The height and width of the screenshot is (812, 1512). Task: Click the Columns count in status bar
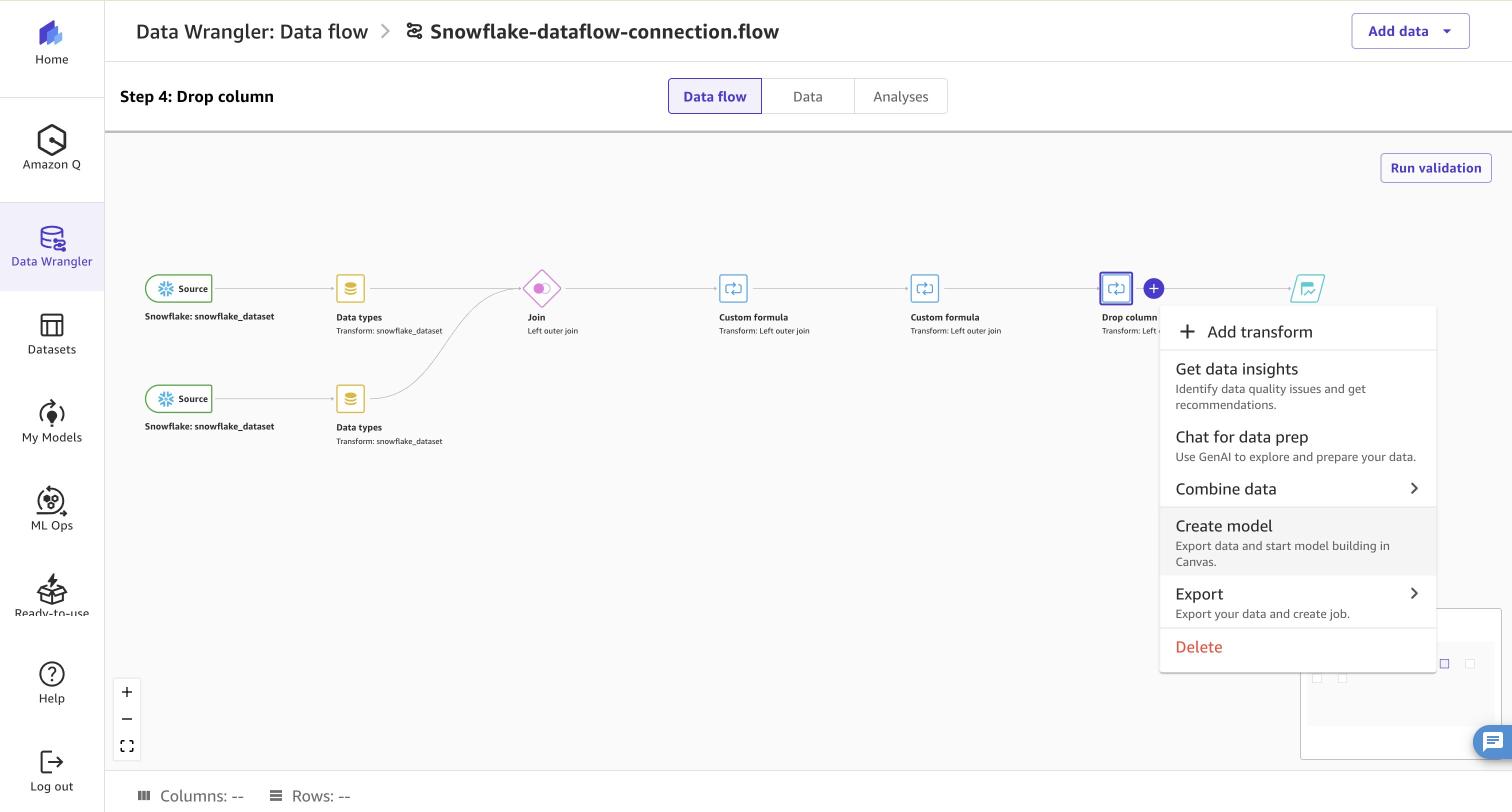tap(191, 795)
